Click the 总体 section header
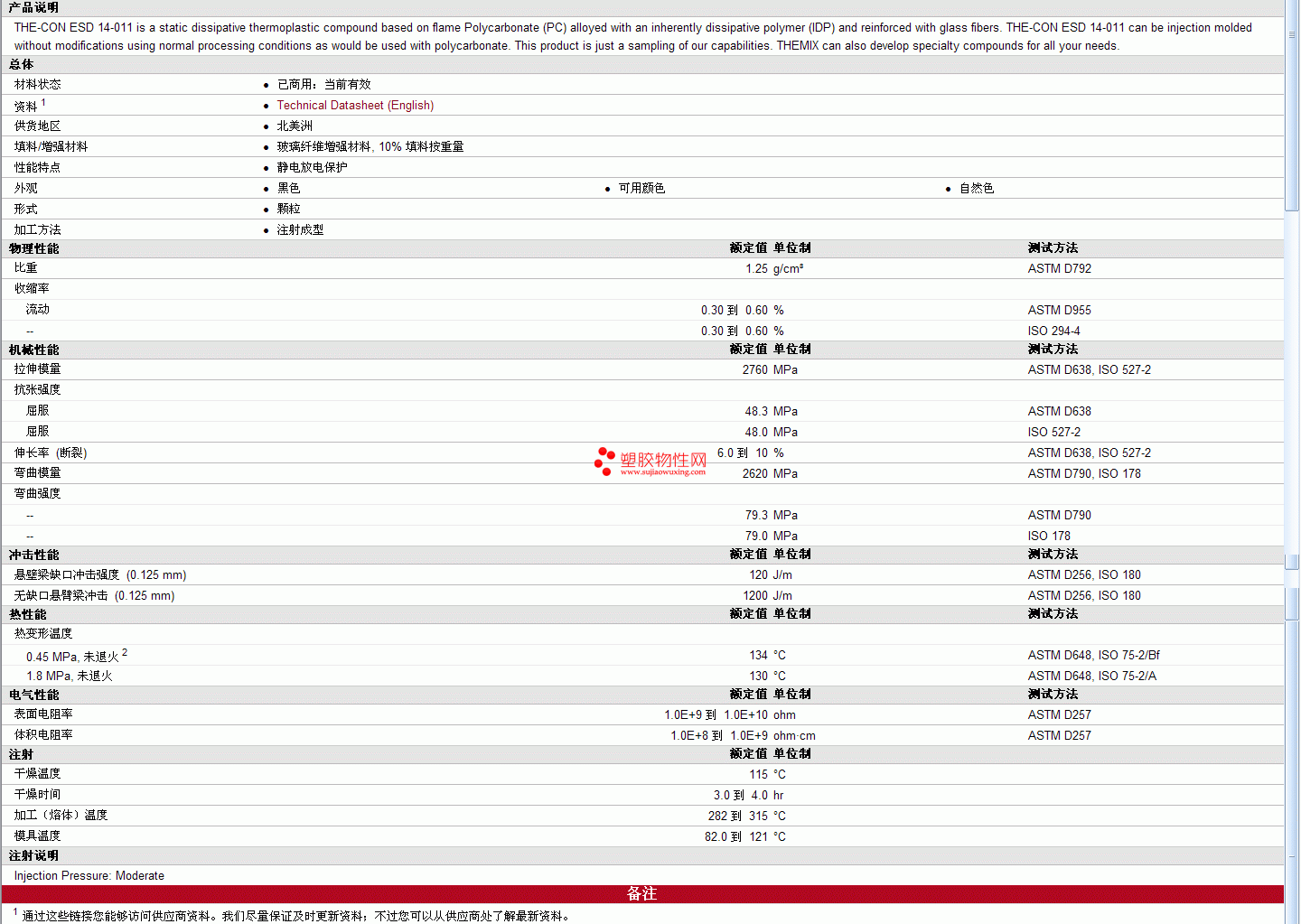The height and width of the screenshot is (924, 1301). 21,64
